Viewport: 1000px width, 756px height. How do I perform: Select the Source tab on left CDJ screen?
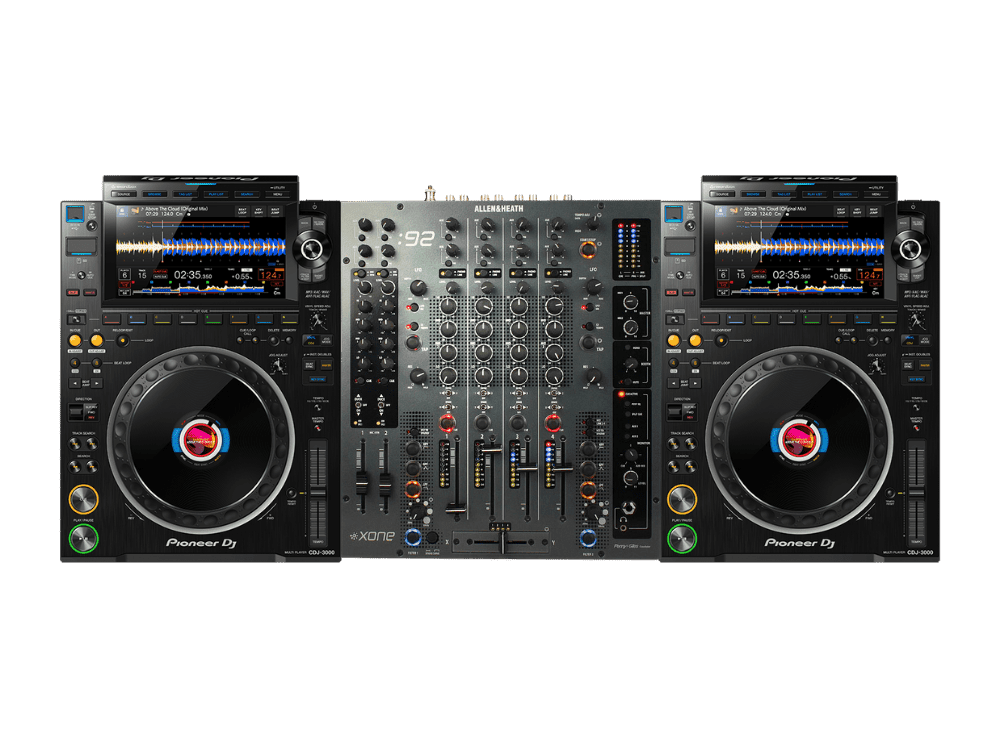(123, 194)
